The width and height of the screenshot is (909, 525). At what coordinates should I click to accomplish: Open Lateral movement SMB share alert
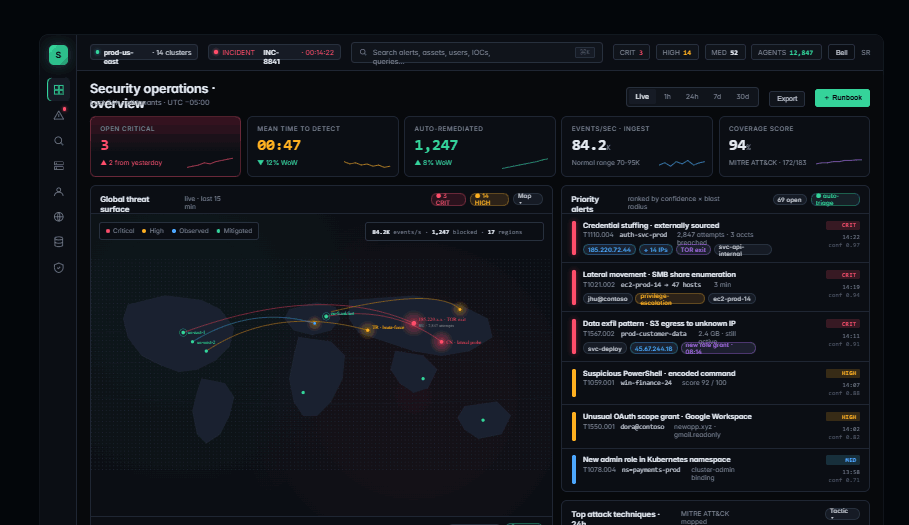[715, 288]
